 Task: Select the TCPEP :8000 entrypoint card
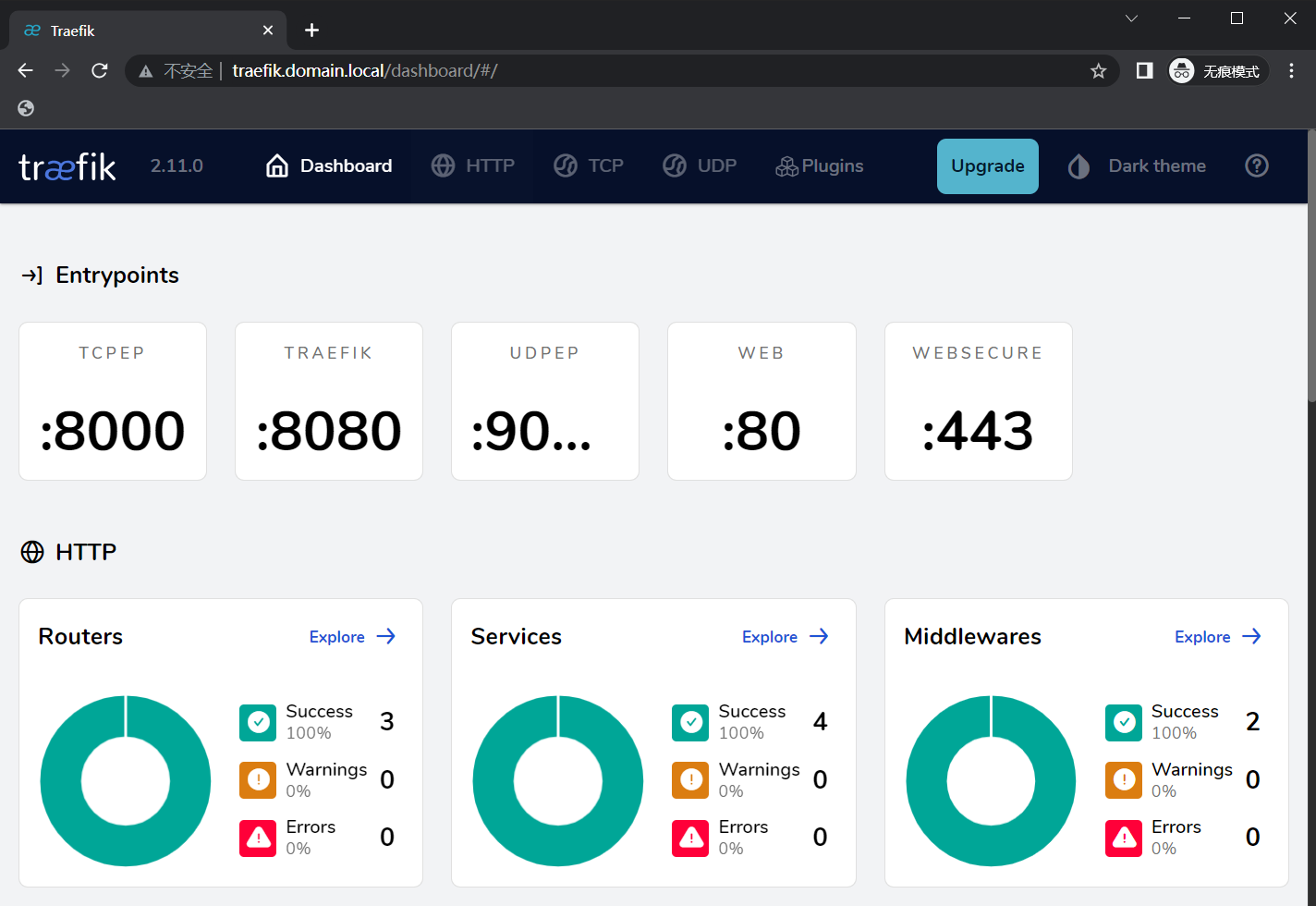point(113,401)
